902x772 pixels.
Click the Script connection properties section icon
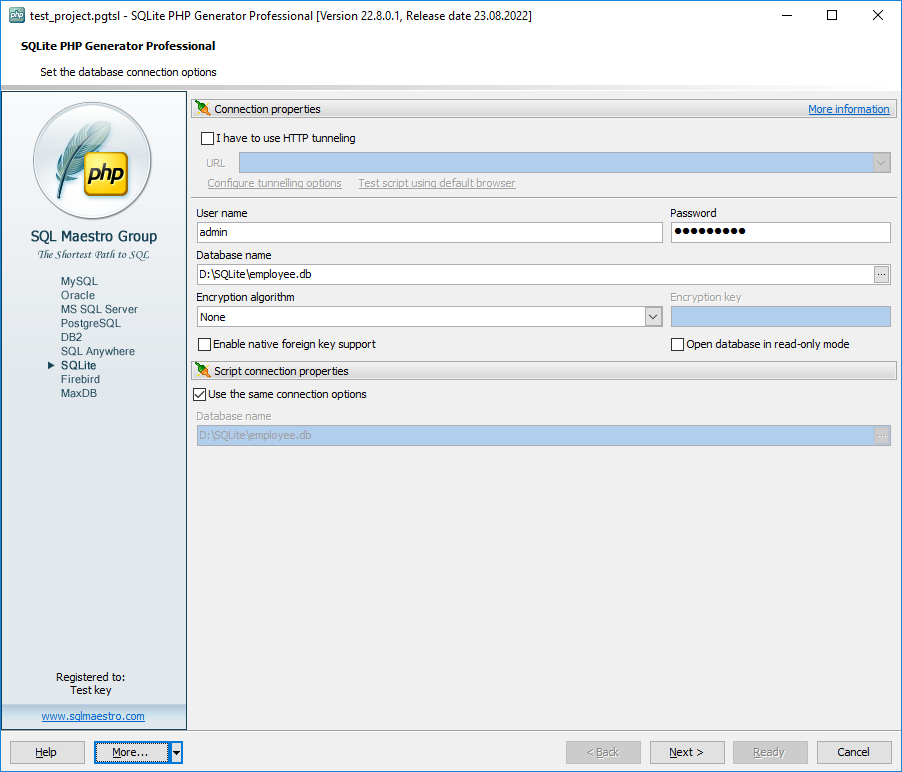pyautogui.click(x=203, y=370)
